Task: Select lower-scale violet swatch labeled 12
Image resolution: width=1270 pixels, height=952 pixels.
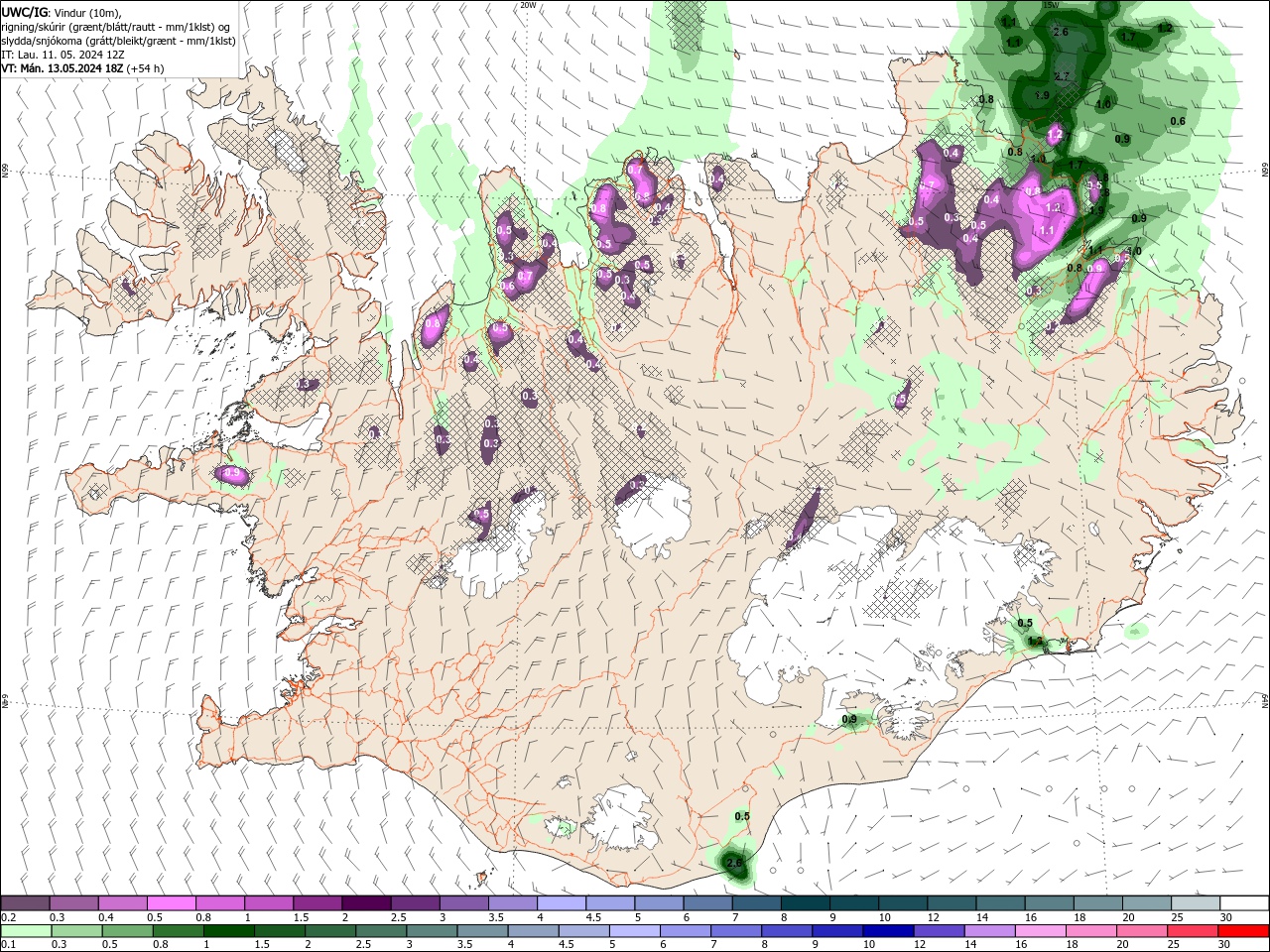Action: 939,931
